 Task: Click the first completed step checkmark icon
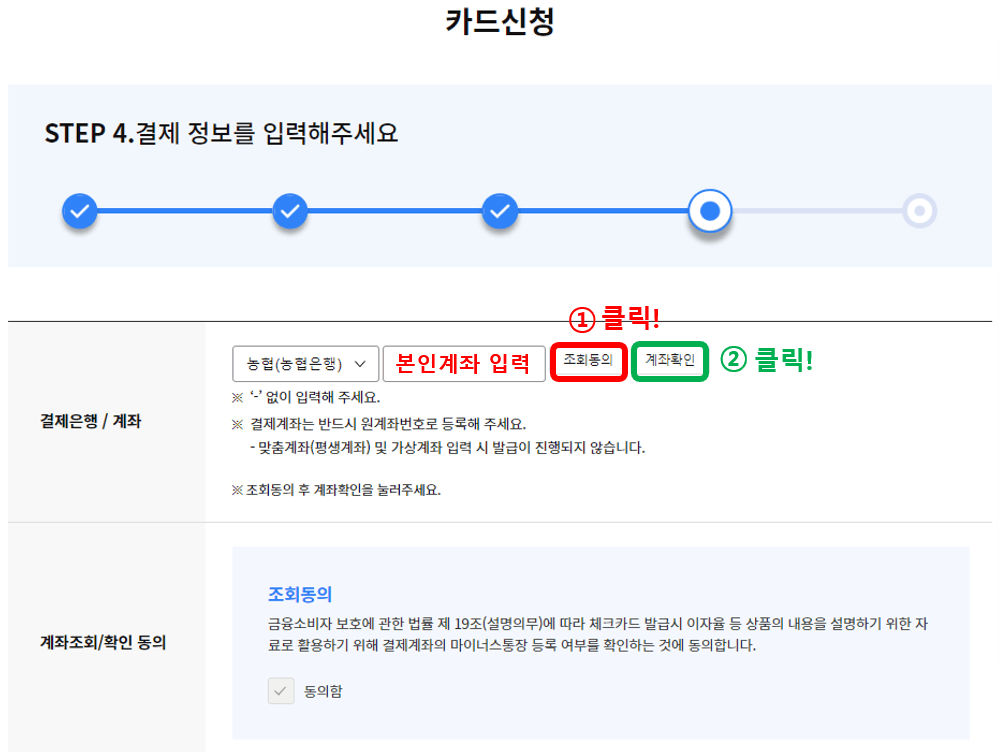coord(79,211)
